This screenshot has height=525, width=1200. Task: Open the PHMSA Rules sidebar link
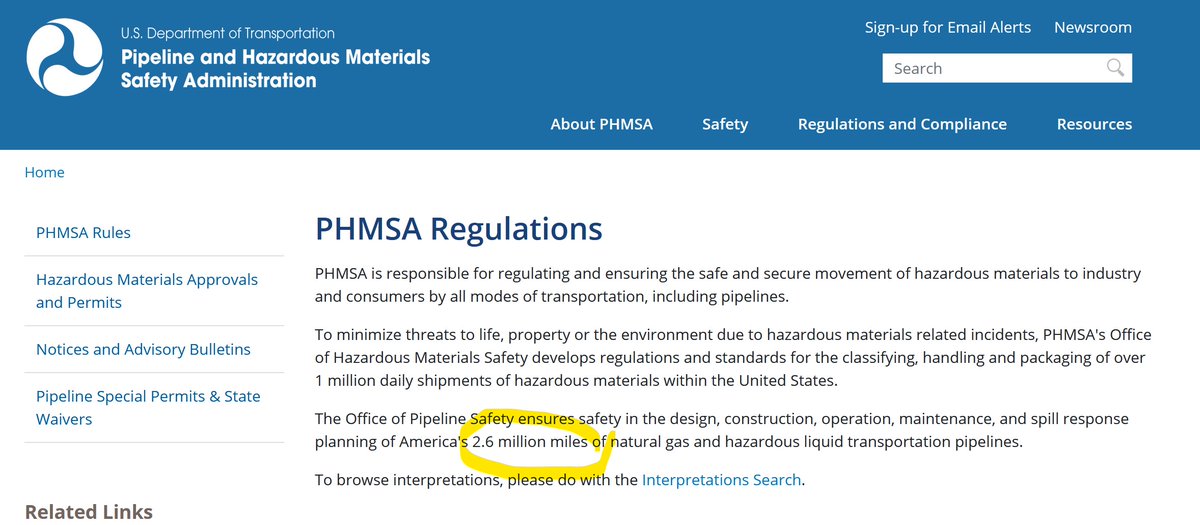83,232
